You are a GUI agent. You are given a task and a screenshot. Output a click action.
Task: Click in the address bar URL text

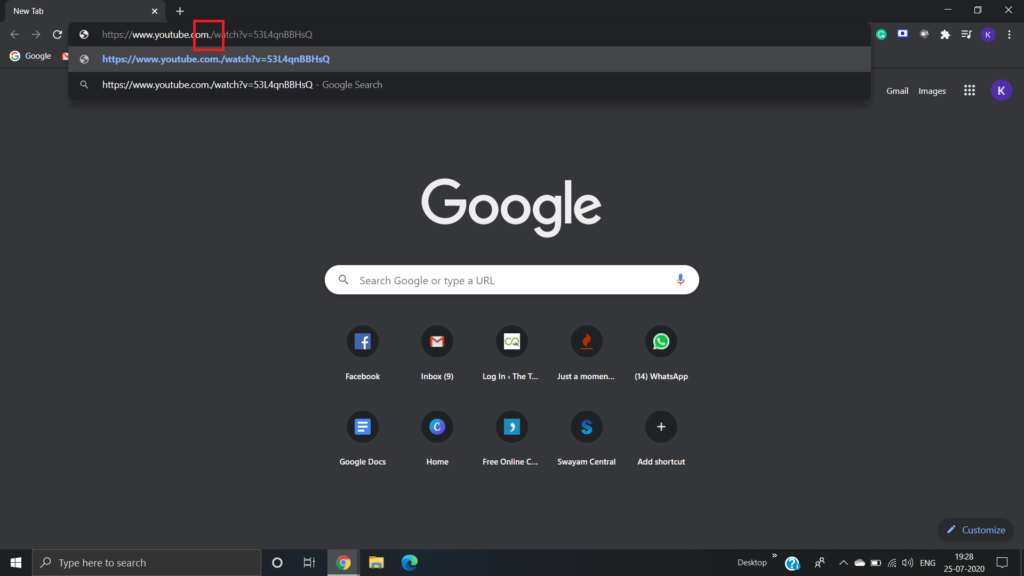point(207,35)
